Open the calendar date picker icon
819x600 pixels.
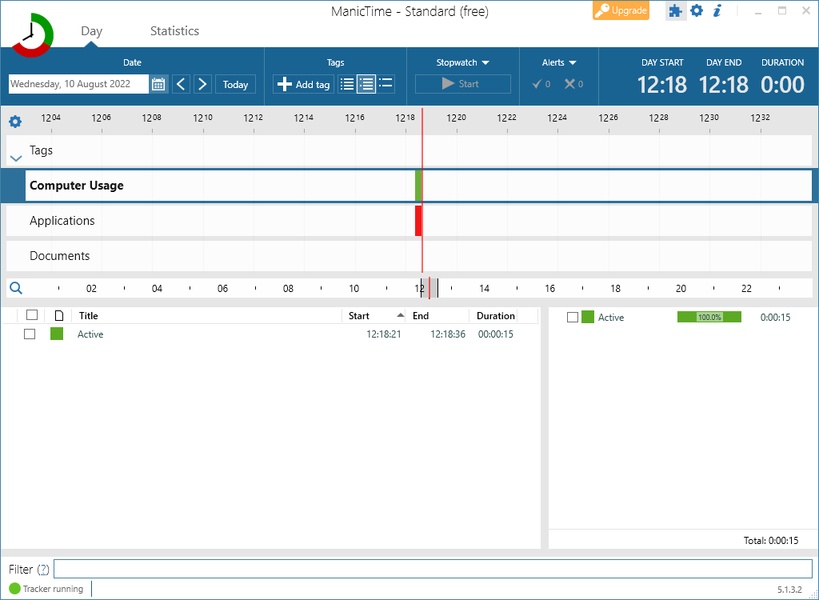[x=159, y=85]
